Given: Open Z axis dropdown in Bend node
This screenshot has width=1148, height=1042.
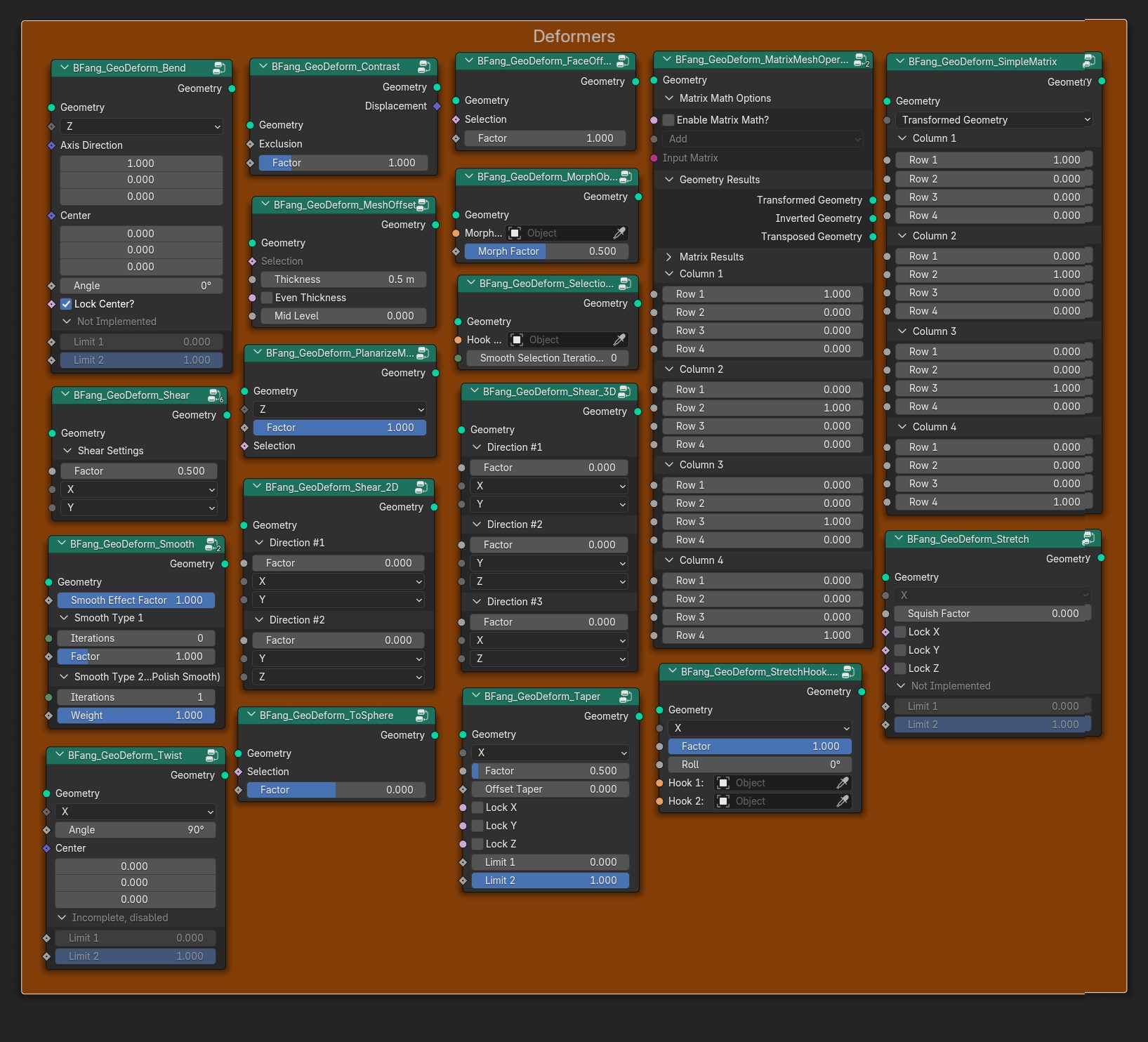Looking at the screenshot, I should 141,126.
